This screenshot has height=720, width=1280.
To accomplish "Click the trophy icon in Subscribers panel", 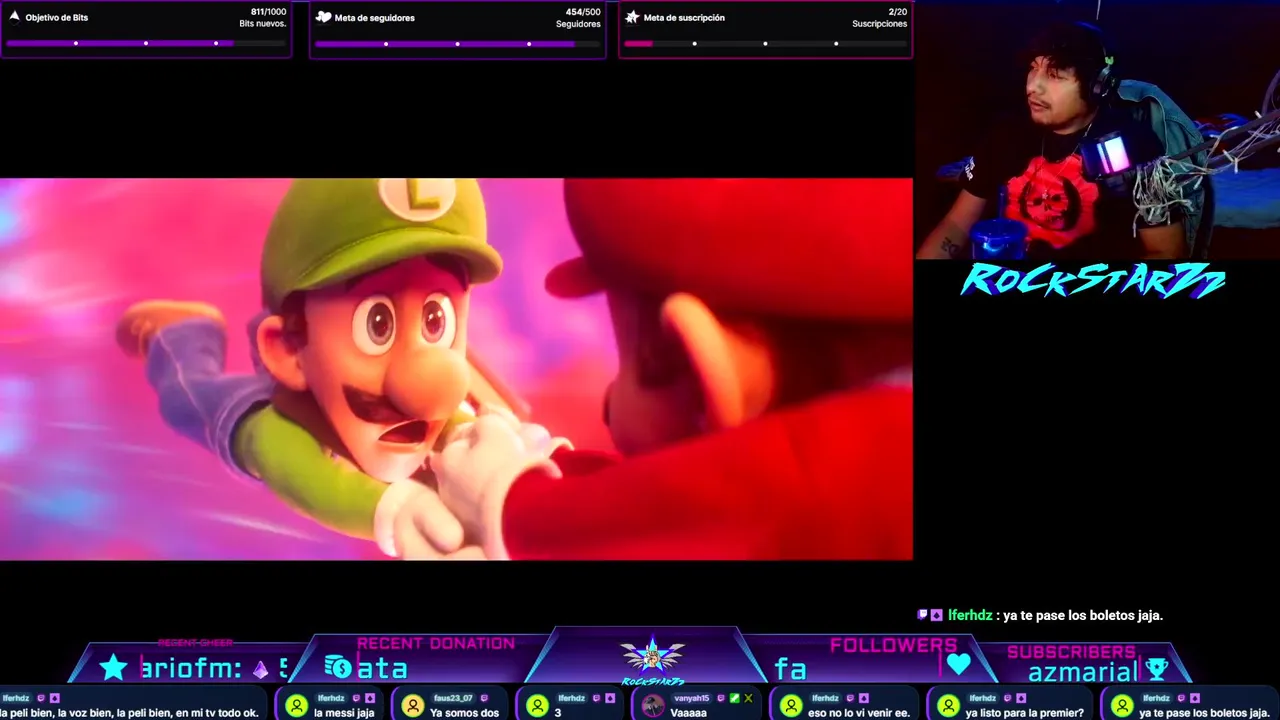I will (1157, 669).
